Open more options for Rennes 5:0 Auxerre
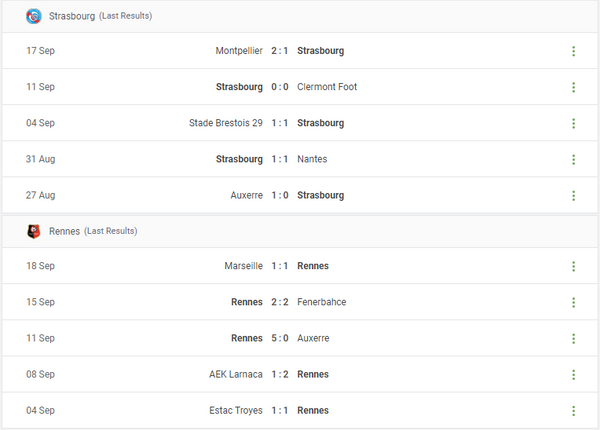This screenshot has width=600, height=430. (x=573, y=338)
